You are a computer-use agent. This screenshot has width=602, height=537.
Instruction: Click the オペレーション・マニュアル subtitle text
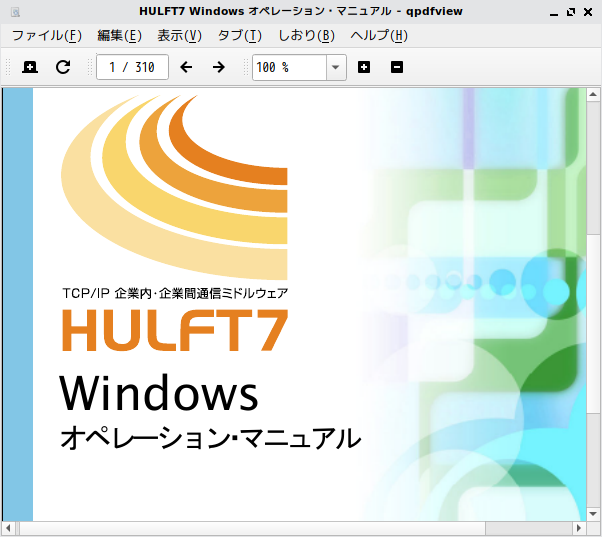pos(210,438)
